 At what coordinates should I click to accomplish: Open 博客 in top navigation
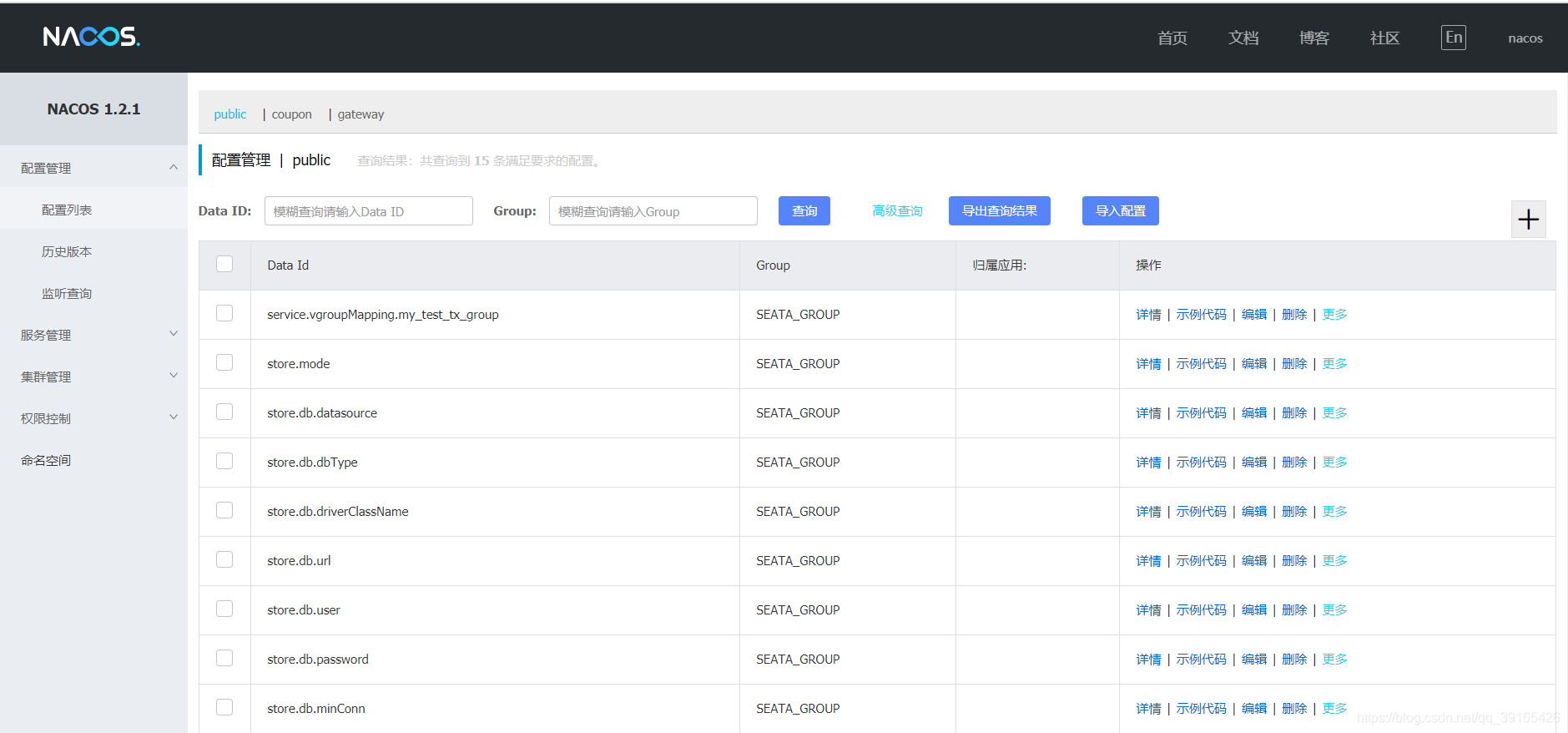[x=1314, y=38]
